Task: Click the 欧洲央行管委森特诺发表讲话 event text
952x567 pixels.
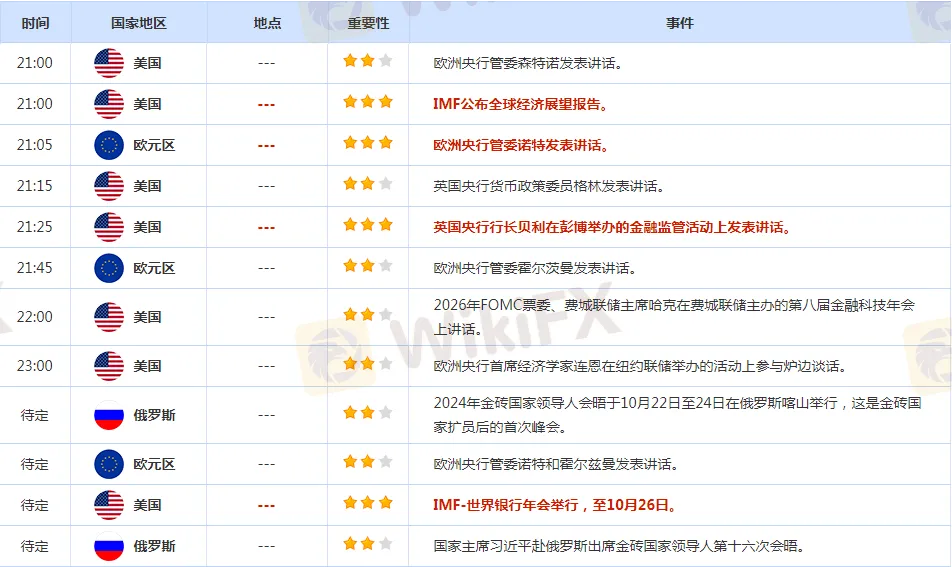Action: coord(528,63)
